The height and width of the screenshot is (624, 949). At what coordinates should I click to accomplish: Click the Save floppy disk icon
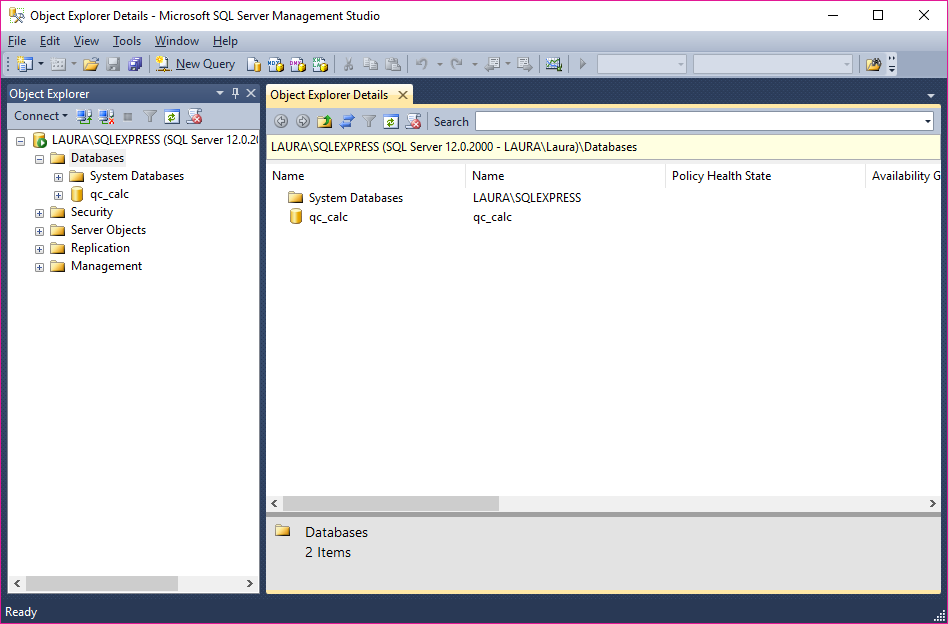tap(113, 64)
